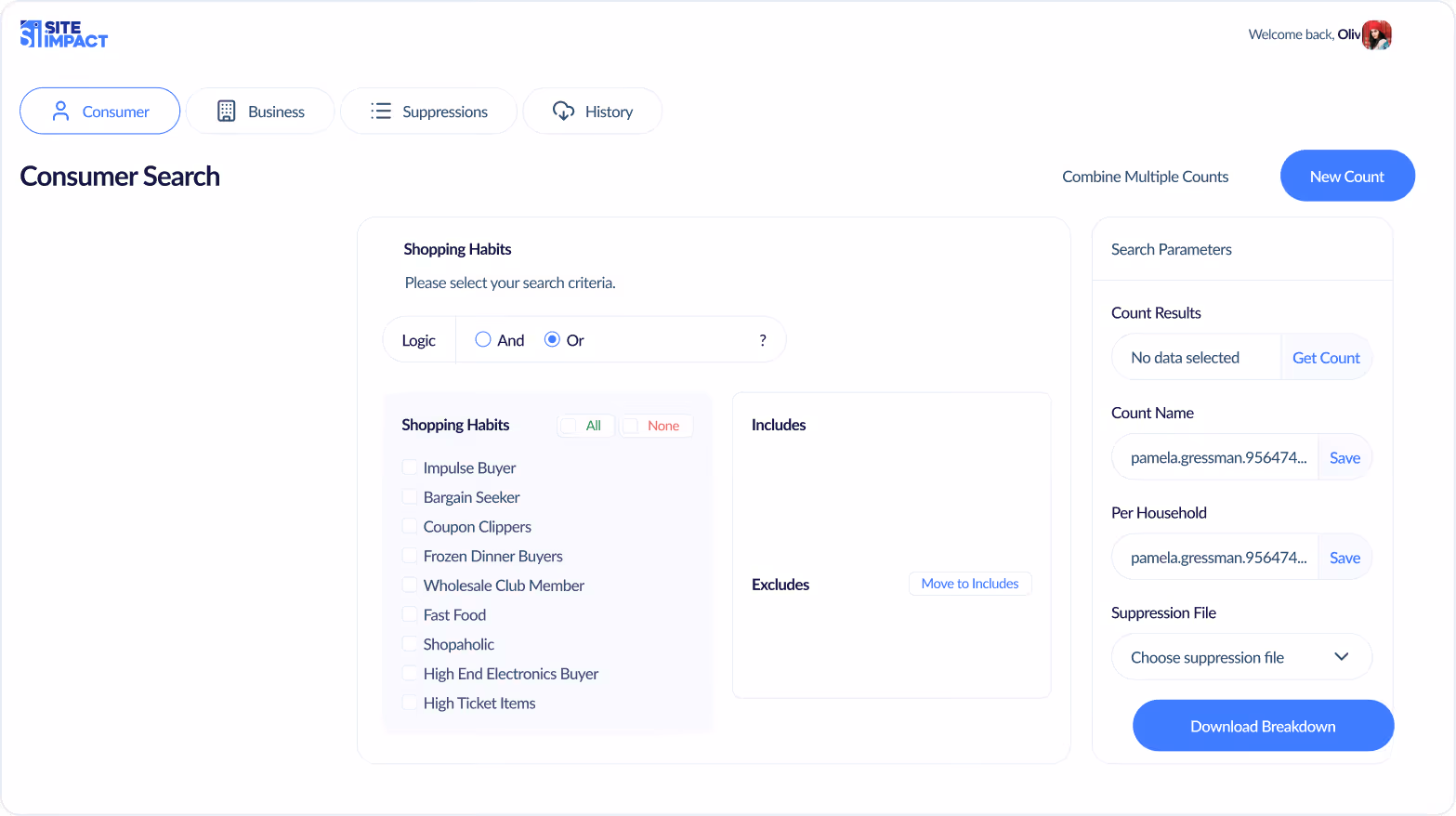Check Coupon Clippers
1456x816 pixels.
pos(410,527)
